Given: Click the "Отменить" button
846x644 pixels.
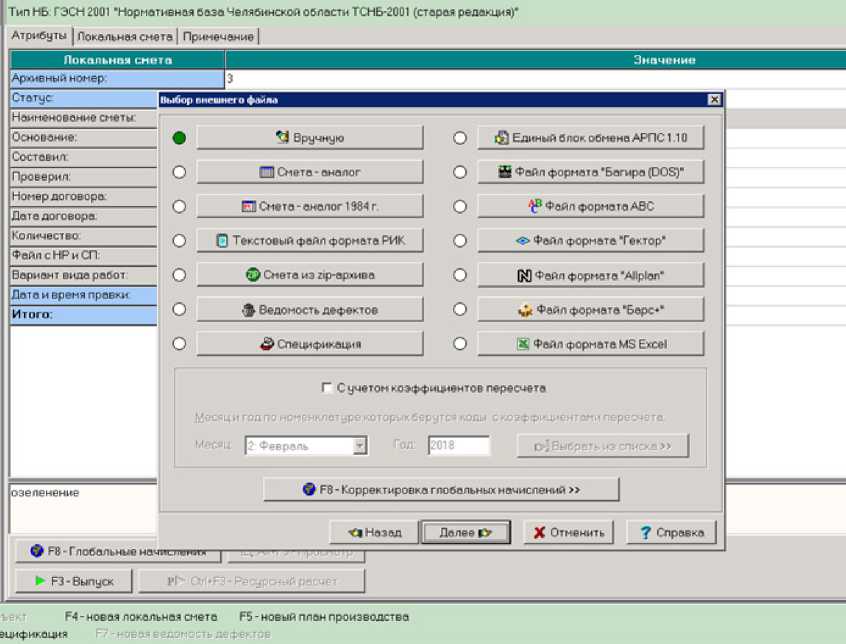Looking at the screenshot, I should 567,533.
